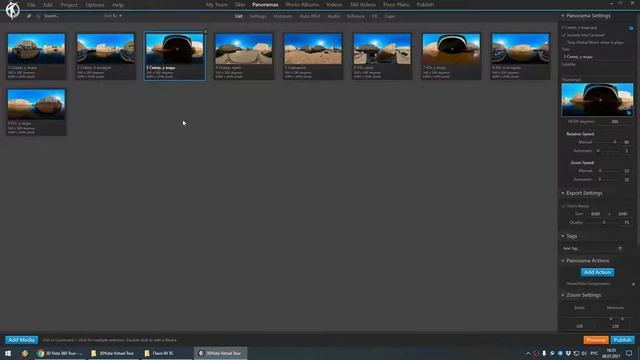Toggle the Don't Resize checkbox

click(564, 206)
